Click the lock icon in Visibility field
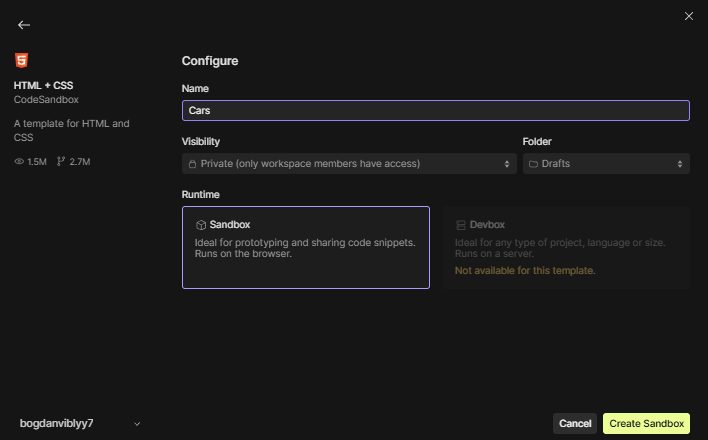 click(193, 163)
